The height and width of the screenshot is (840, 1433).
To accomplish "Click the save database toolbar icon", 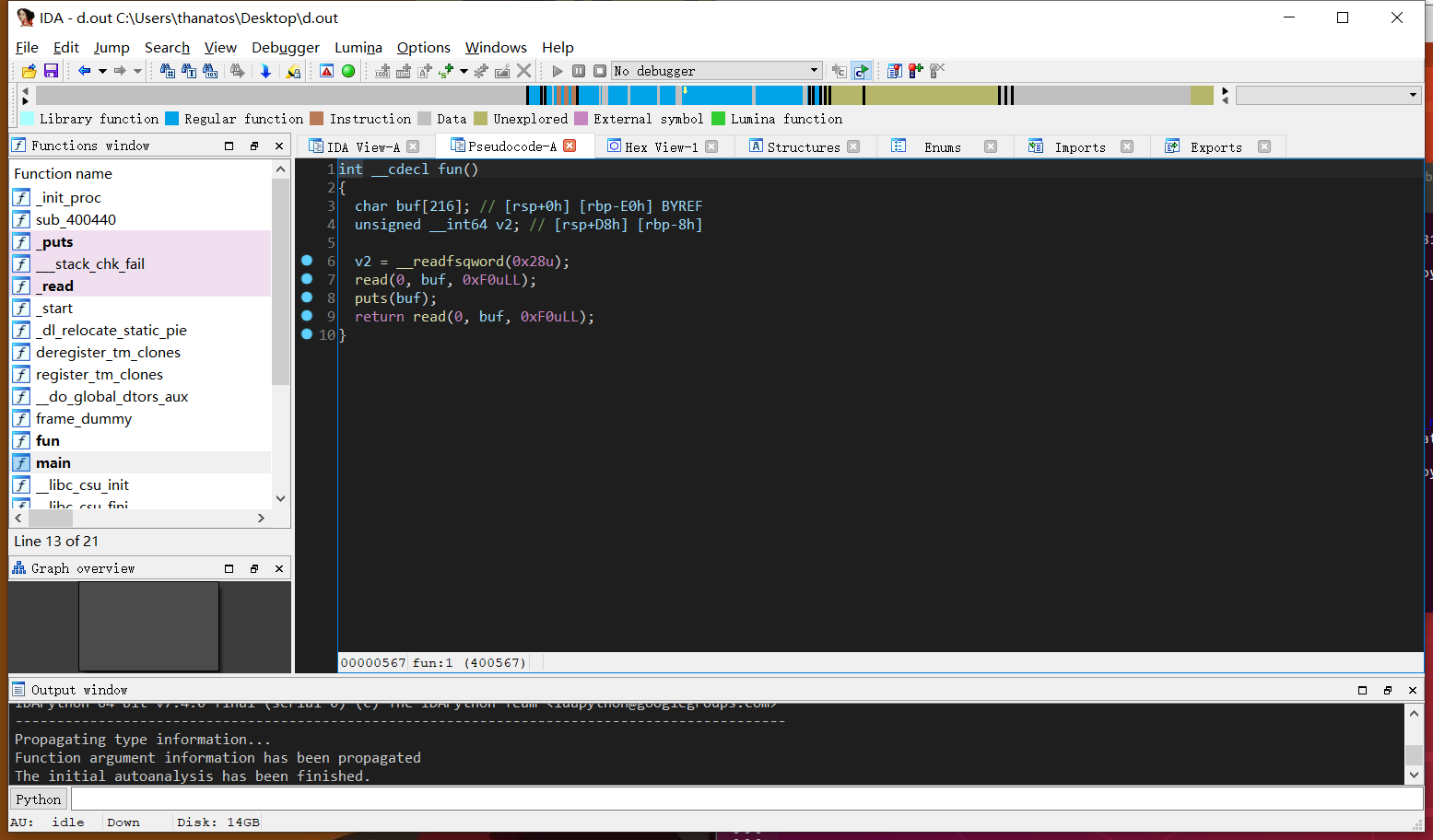I will 51,71.
